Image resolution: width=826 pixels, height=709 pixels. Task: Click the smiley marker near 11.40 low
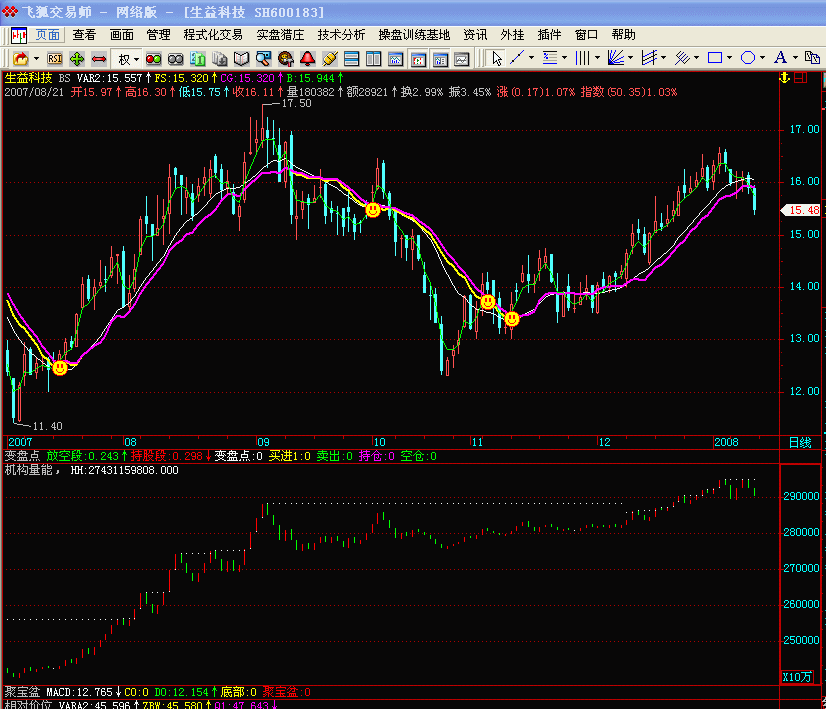(x=60, y=368)
